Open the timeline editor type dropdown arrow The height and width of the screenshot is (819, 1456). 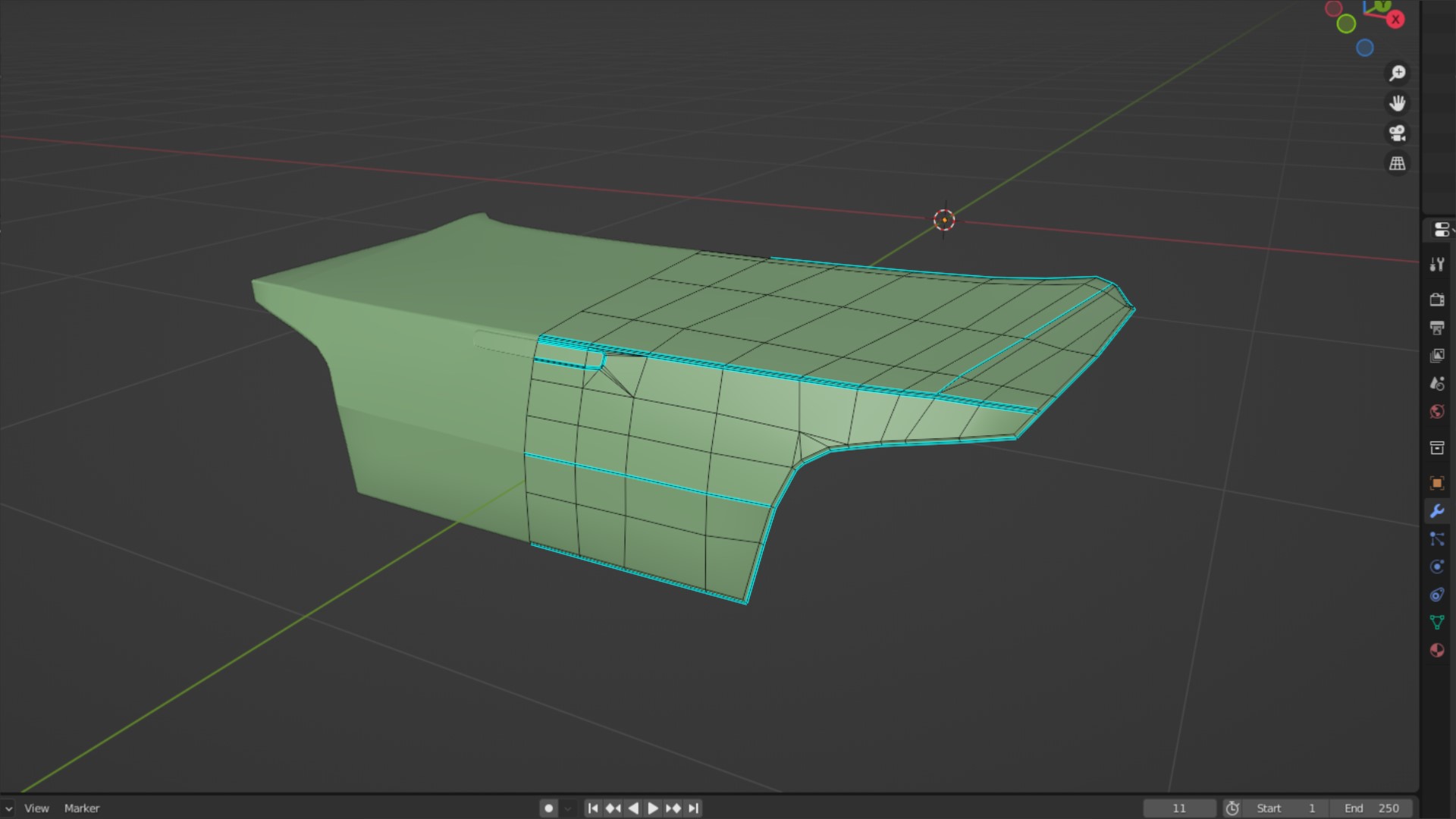[8, 808]
